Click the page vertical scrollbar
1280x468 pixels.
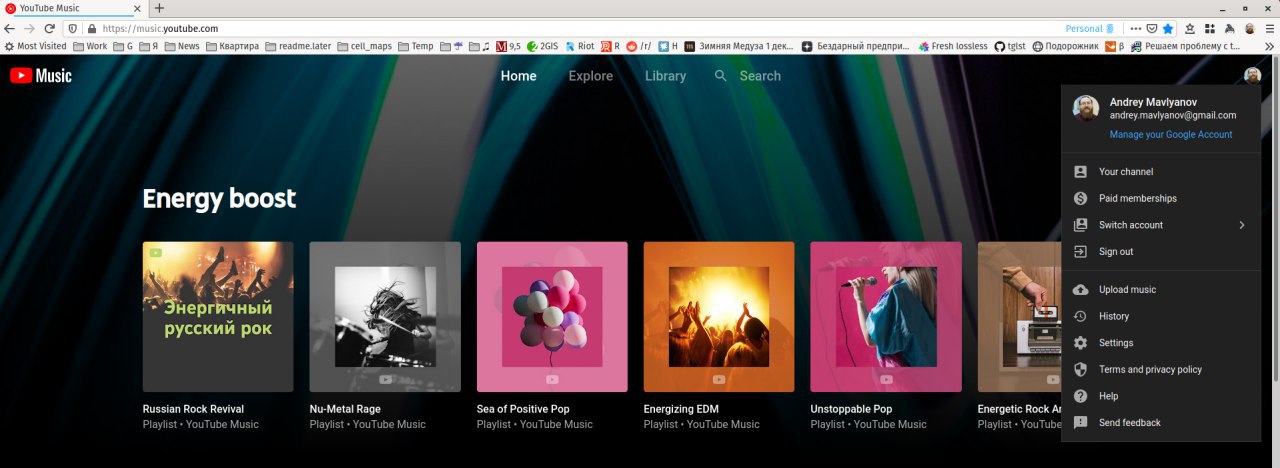pyautogui.click(x=1275, y=220)
